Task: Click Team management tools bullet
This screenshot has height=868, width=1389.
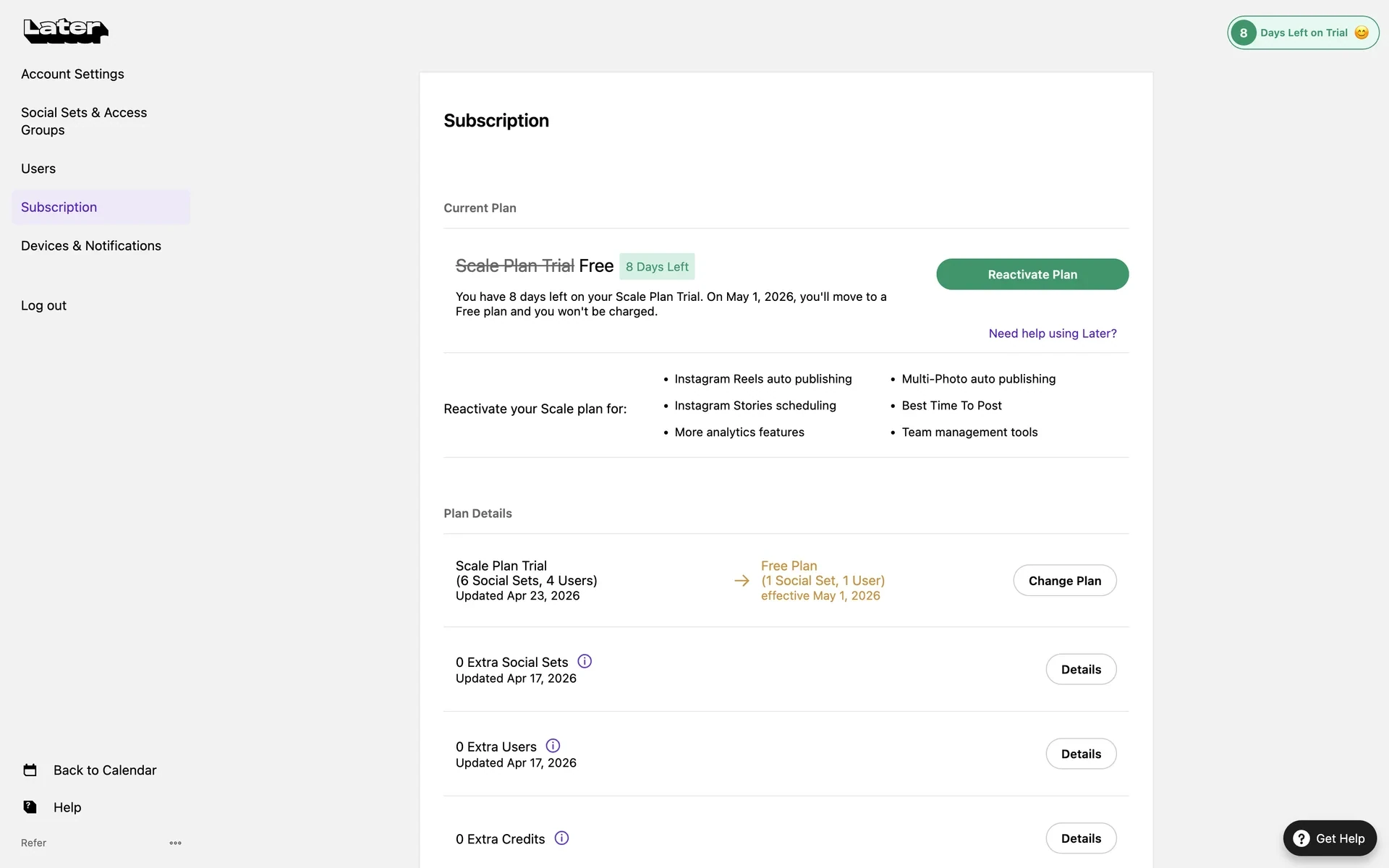Action: coord(969,433)
